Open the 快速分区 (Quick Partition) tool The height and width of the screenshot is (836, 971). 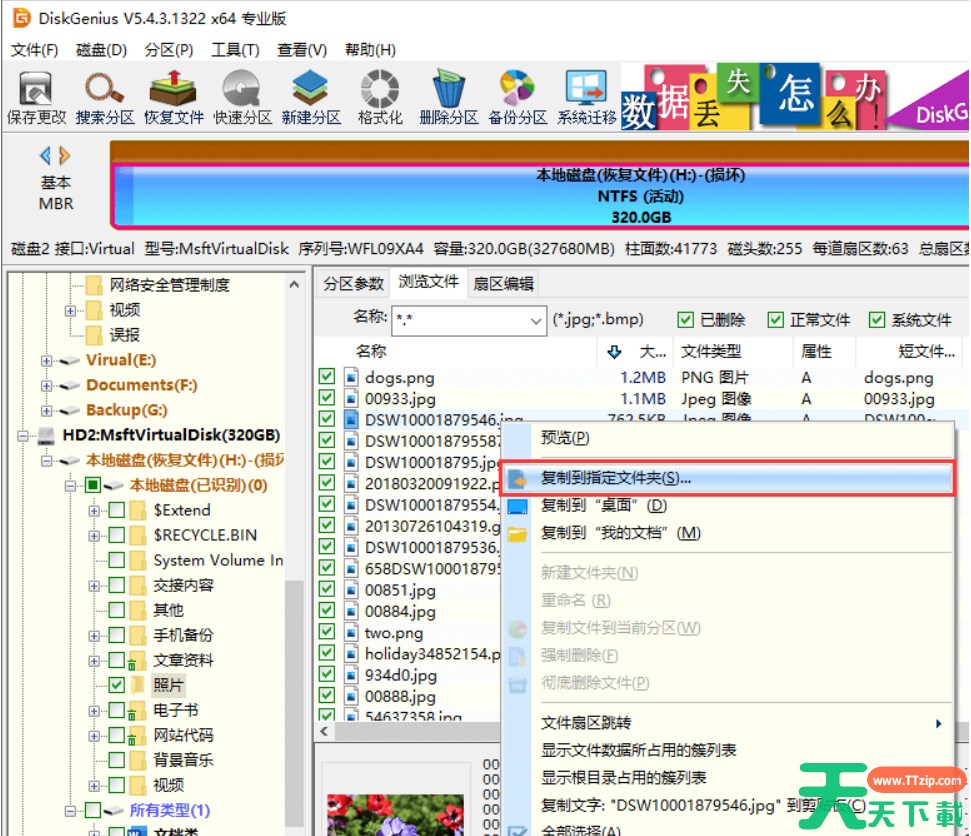click(x=242, y=95)
